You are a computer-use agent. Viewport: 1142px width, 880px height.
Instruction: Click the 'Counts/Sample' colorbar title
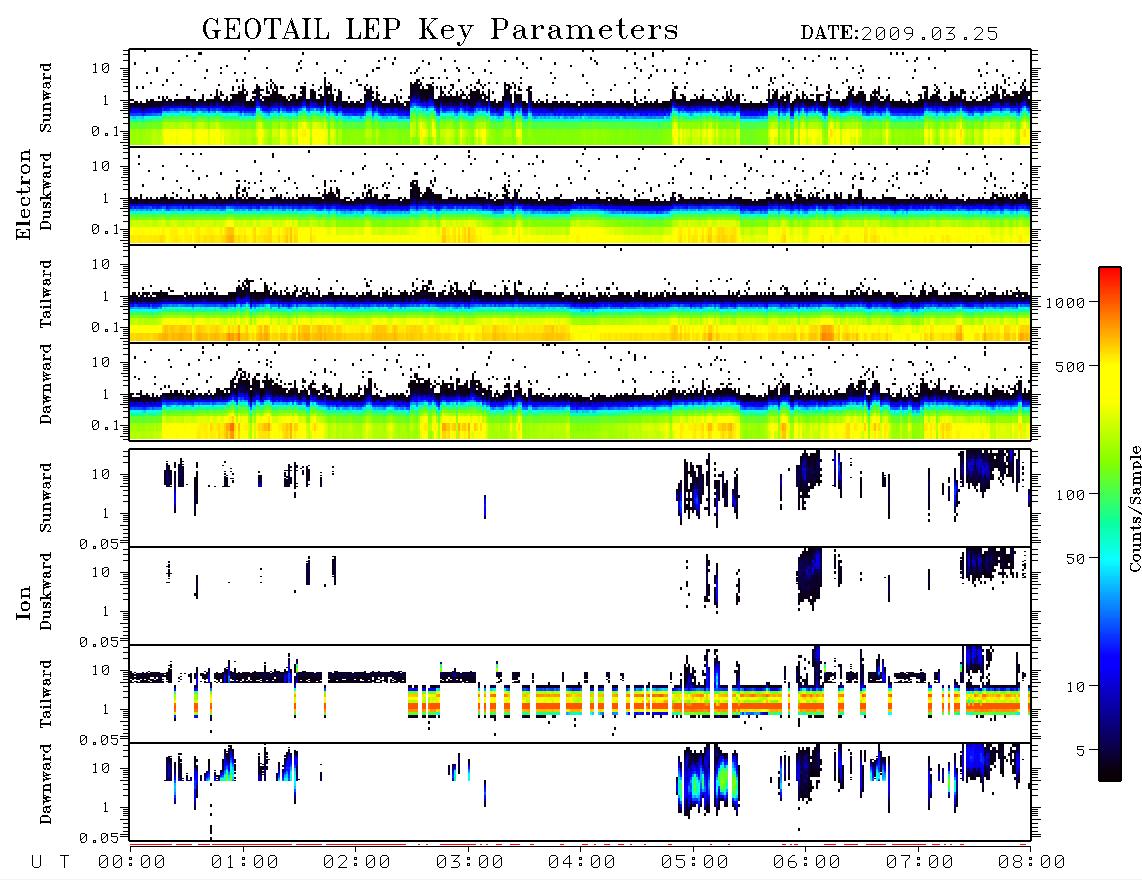[x=1134, y=508]
